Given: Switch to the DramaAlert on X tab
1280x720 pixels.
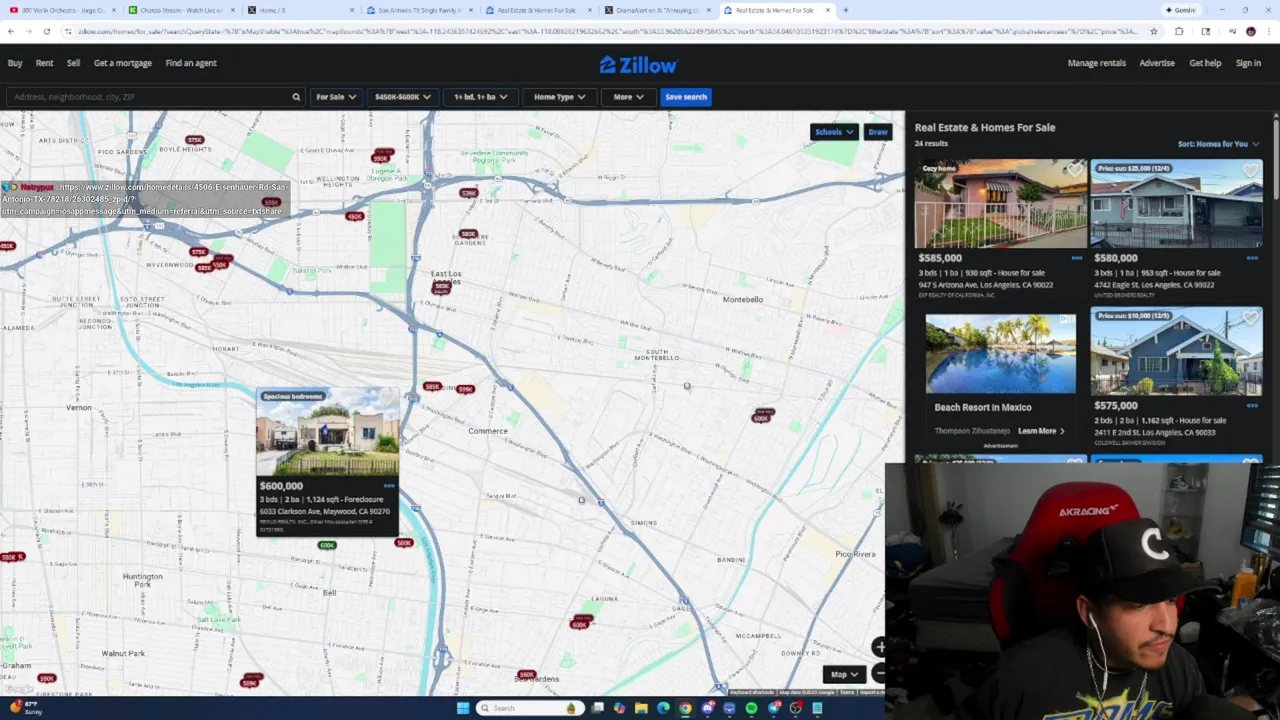Looking at the screenshot, I should 657,10.
